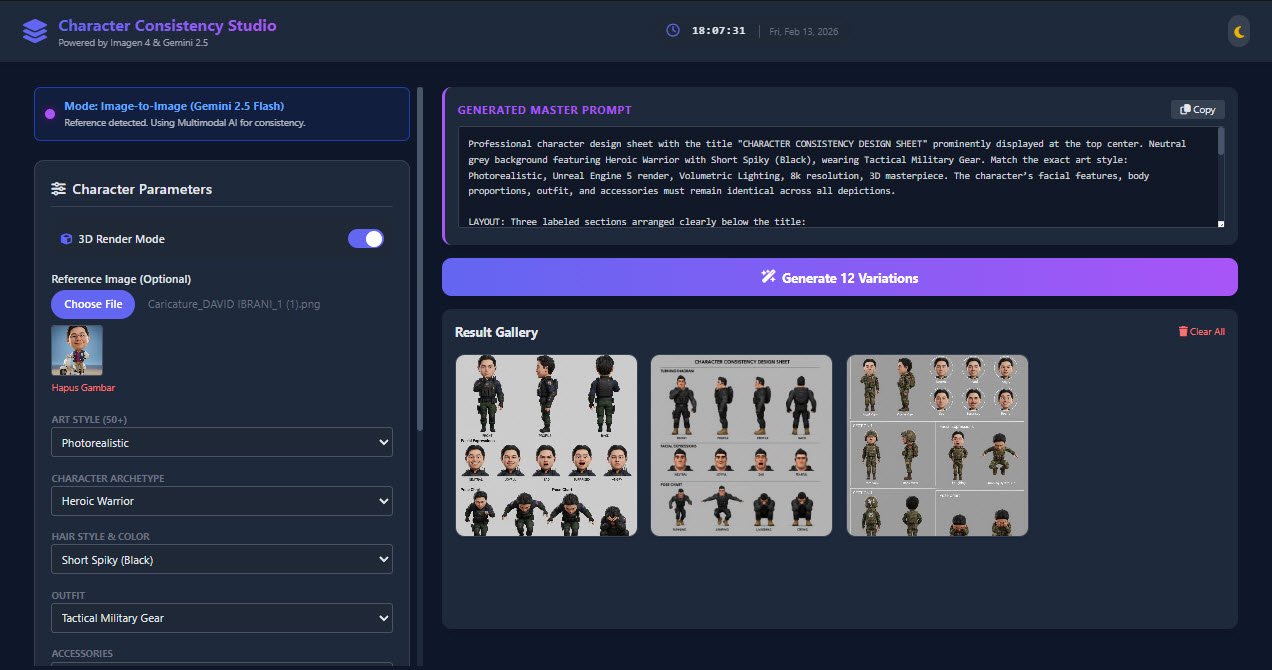Click Choose File button
1272x670 pixels.
coord(93,304)
